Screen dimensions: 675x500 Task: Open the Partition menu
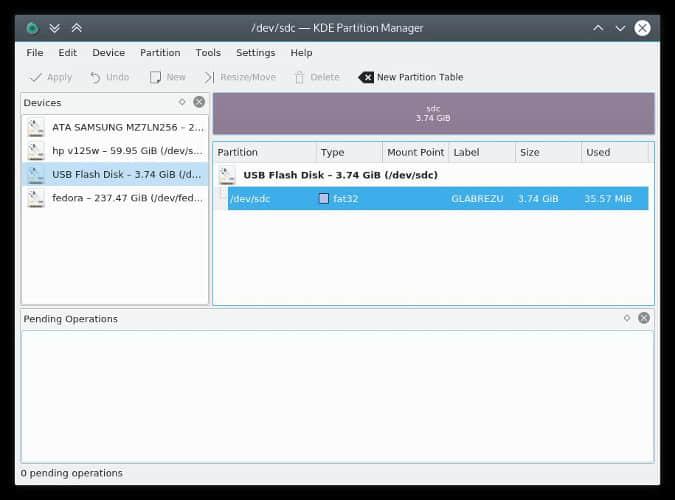tap(160, 53)
